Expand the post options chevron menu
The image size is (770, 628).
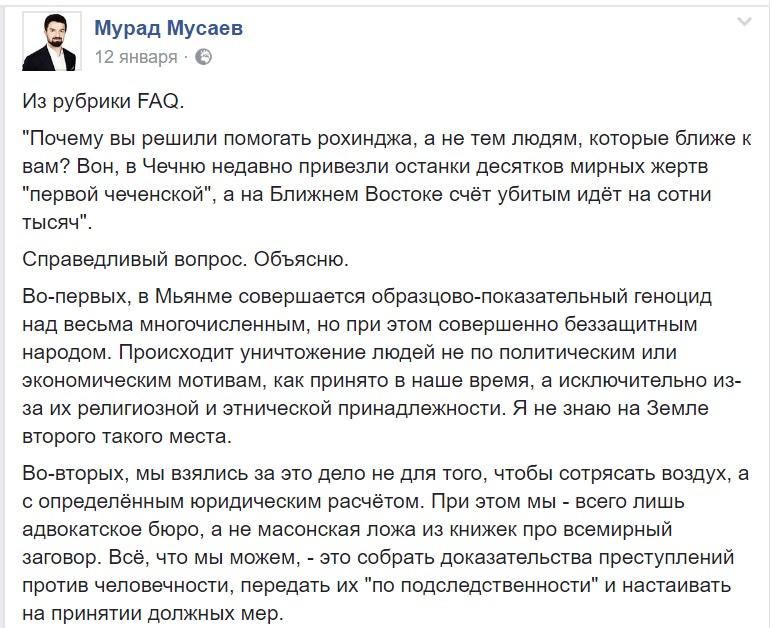[743, 22]
